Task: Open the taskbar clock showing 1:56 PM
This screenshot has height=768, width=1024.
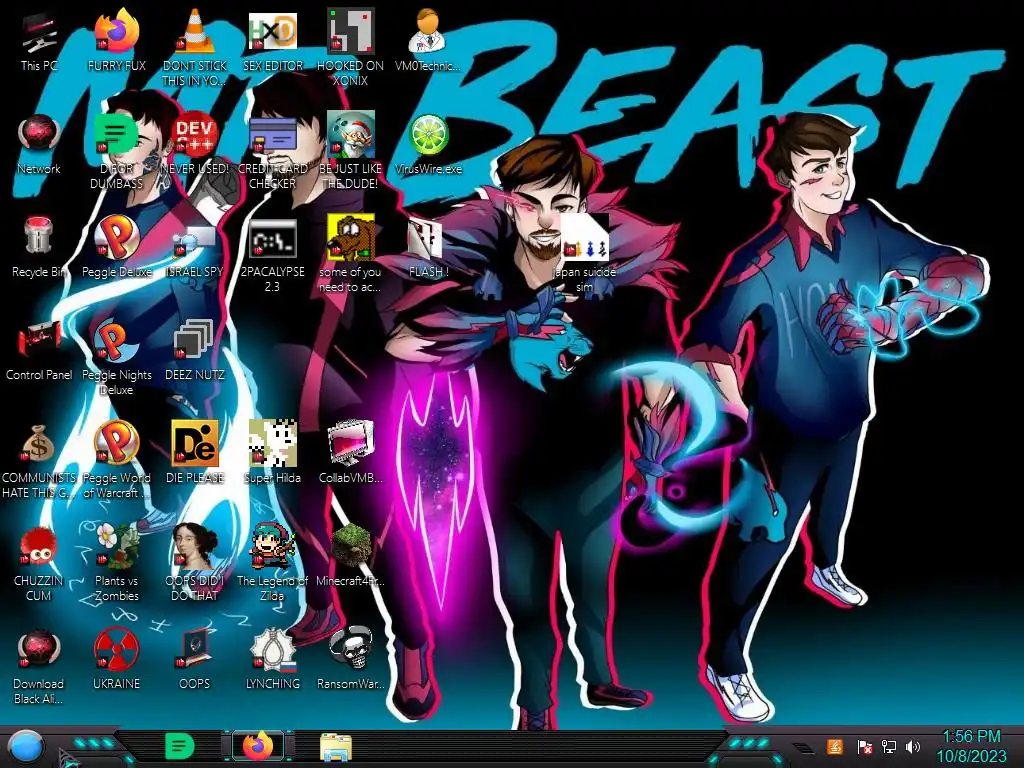Action: (972, 746)
